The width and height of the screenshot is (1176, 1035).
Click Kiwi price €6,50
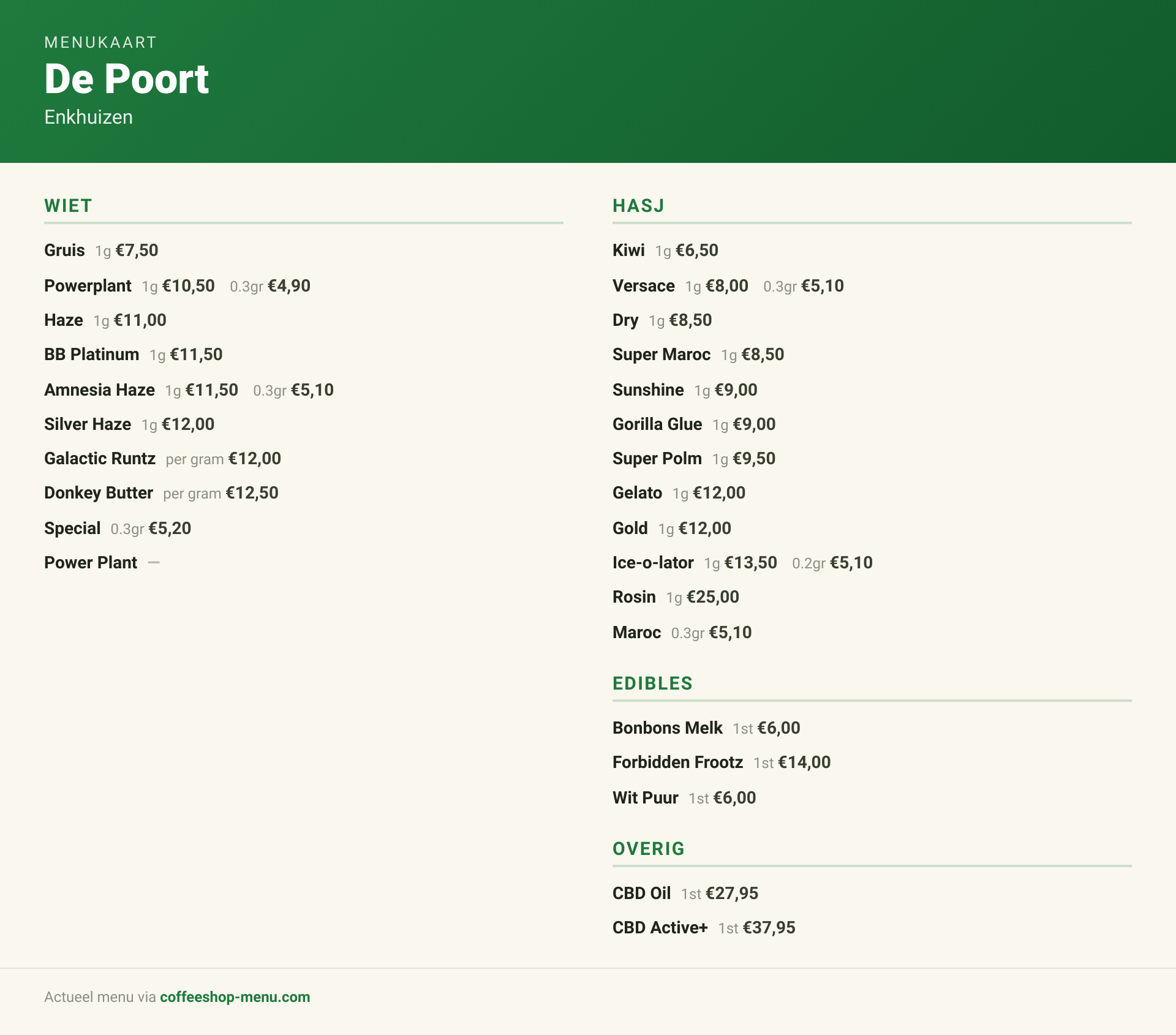point(697,250)
